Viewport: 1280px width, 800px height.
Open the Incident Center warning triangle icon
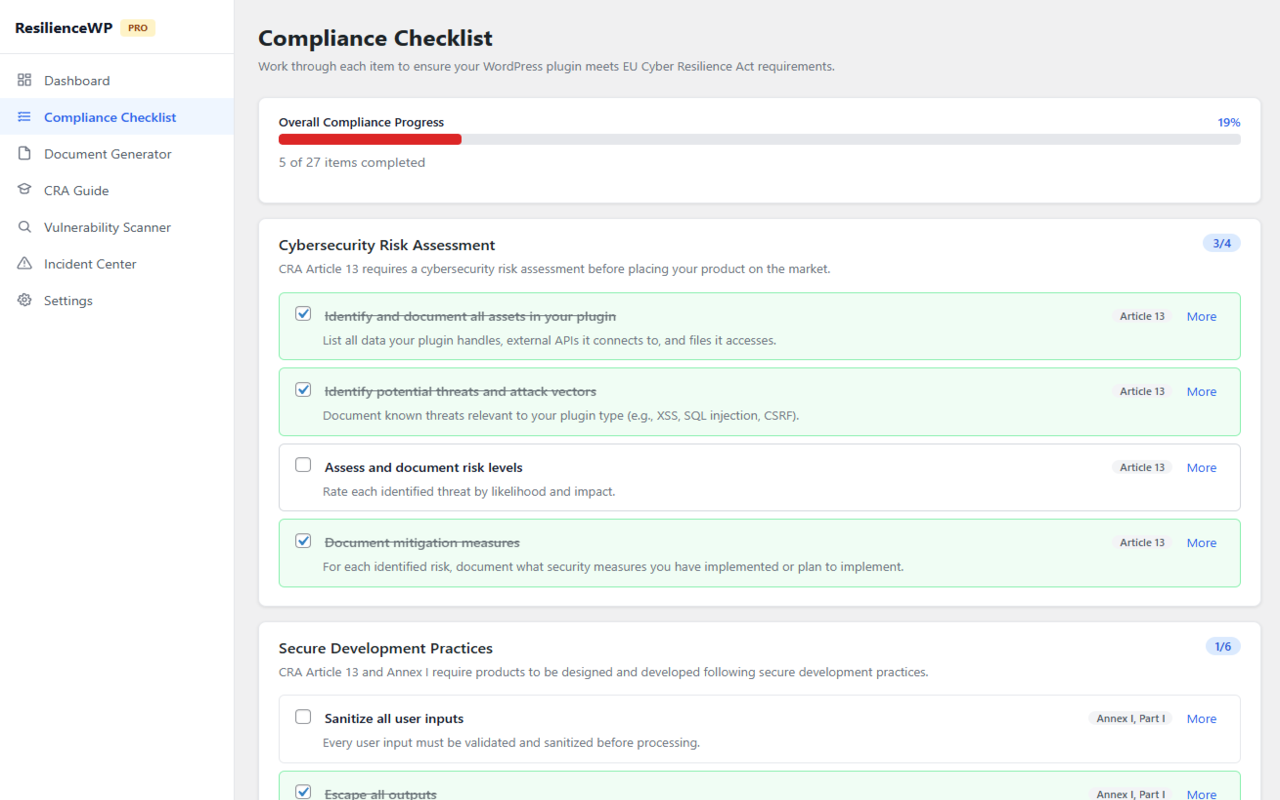coord(24,263)
